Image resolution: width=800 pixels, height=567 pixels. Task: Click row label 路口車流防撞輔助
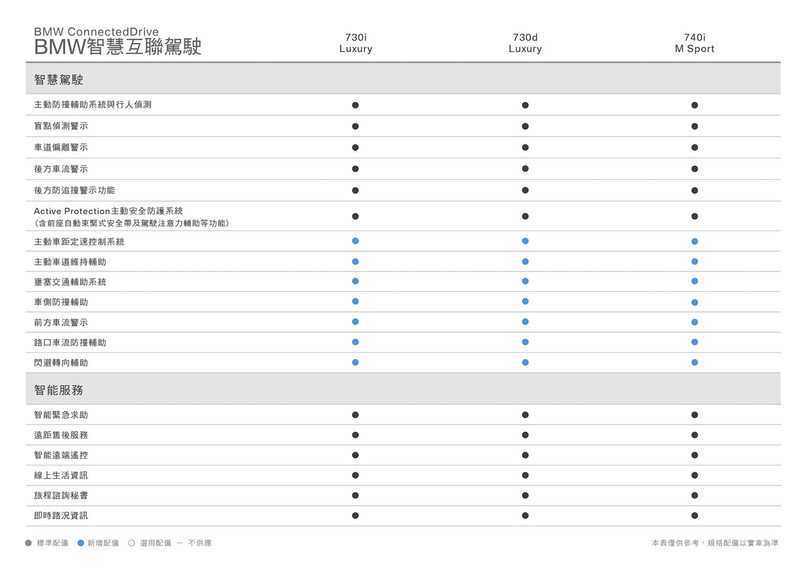[x=70, y=342]
